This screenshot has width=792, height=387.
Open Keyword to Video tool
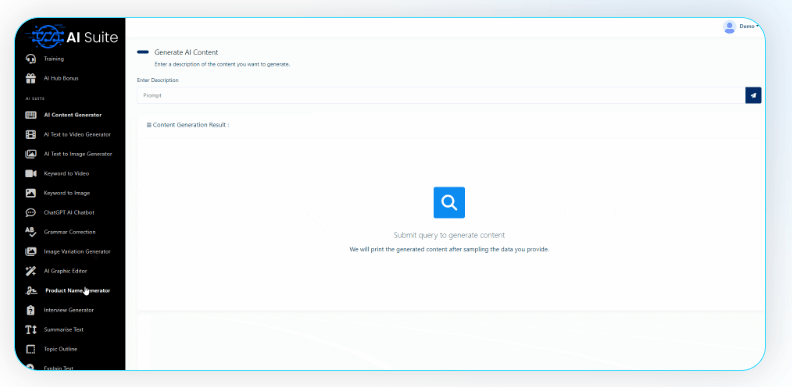click(66, 173)
